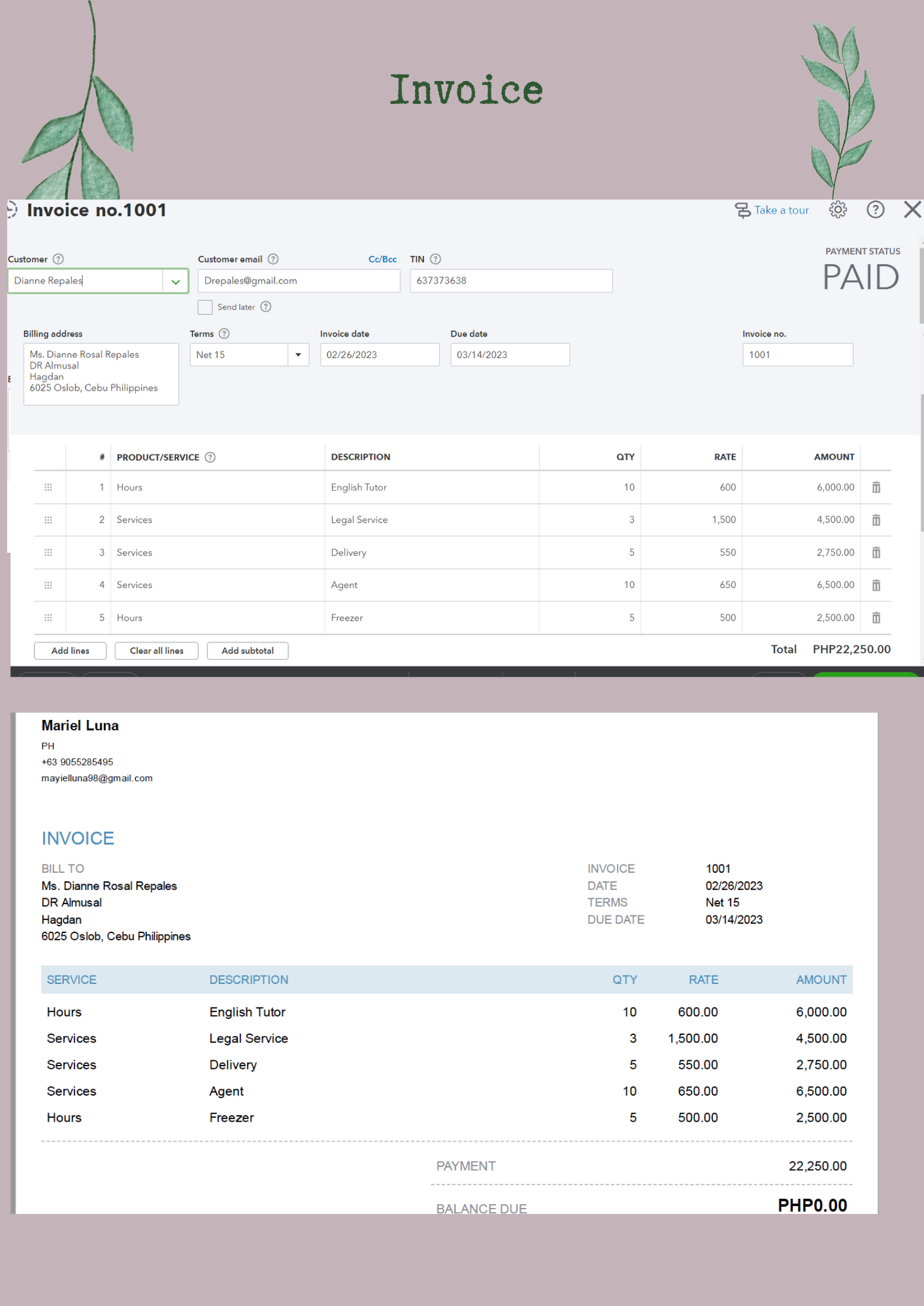This screenshot has height=1306, width=924.
Task: Click the amount 6,000.00 in line 1
Action: (835, 487)
